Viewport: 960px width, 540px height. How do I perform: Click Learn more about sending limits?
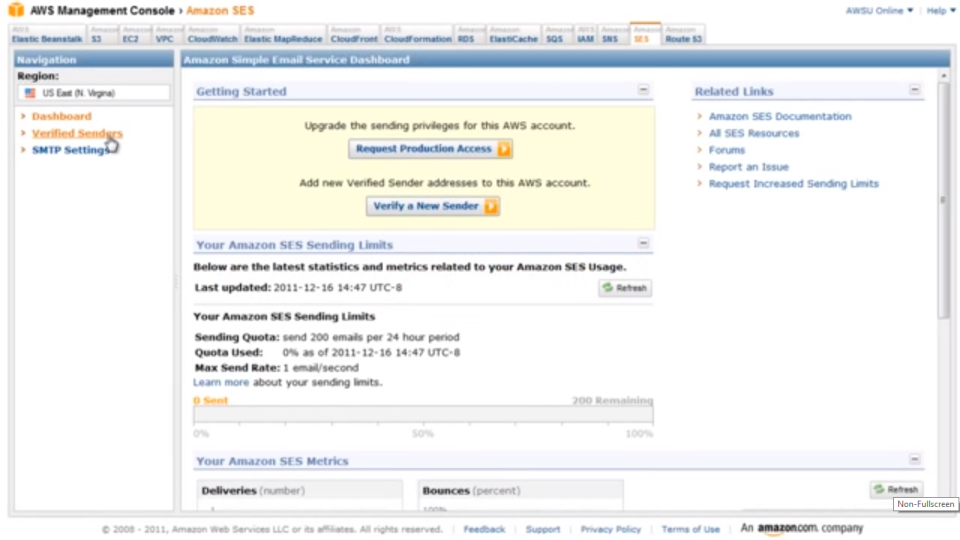pos(221,382)
